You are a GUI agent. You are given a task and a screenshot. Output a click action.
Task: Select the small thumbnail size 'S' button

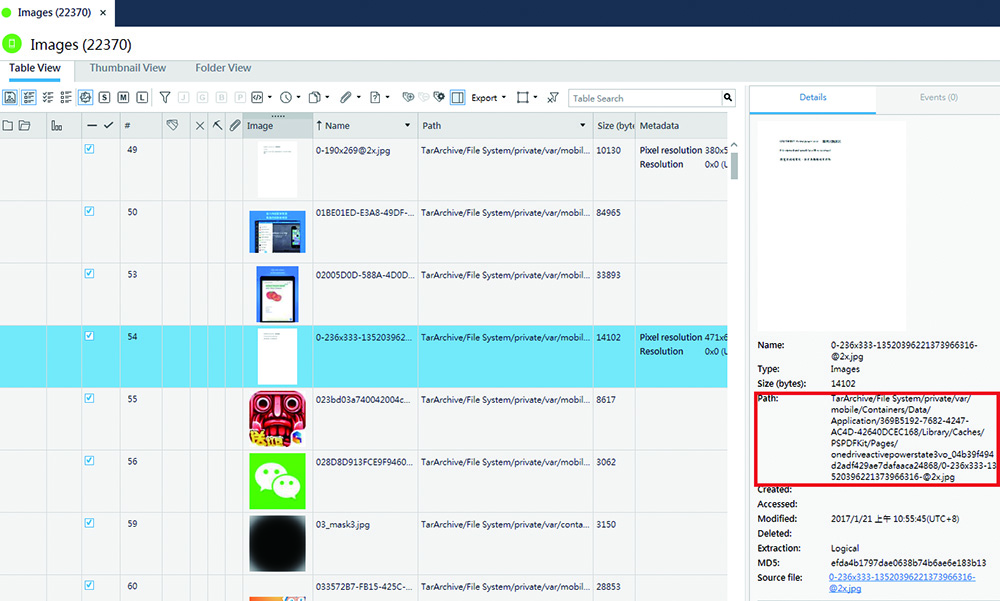104,98
